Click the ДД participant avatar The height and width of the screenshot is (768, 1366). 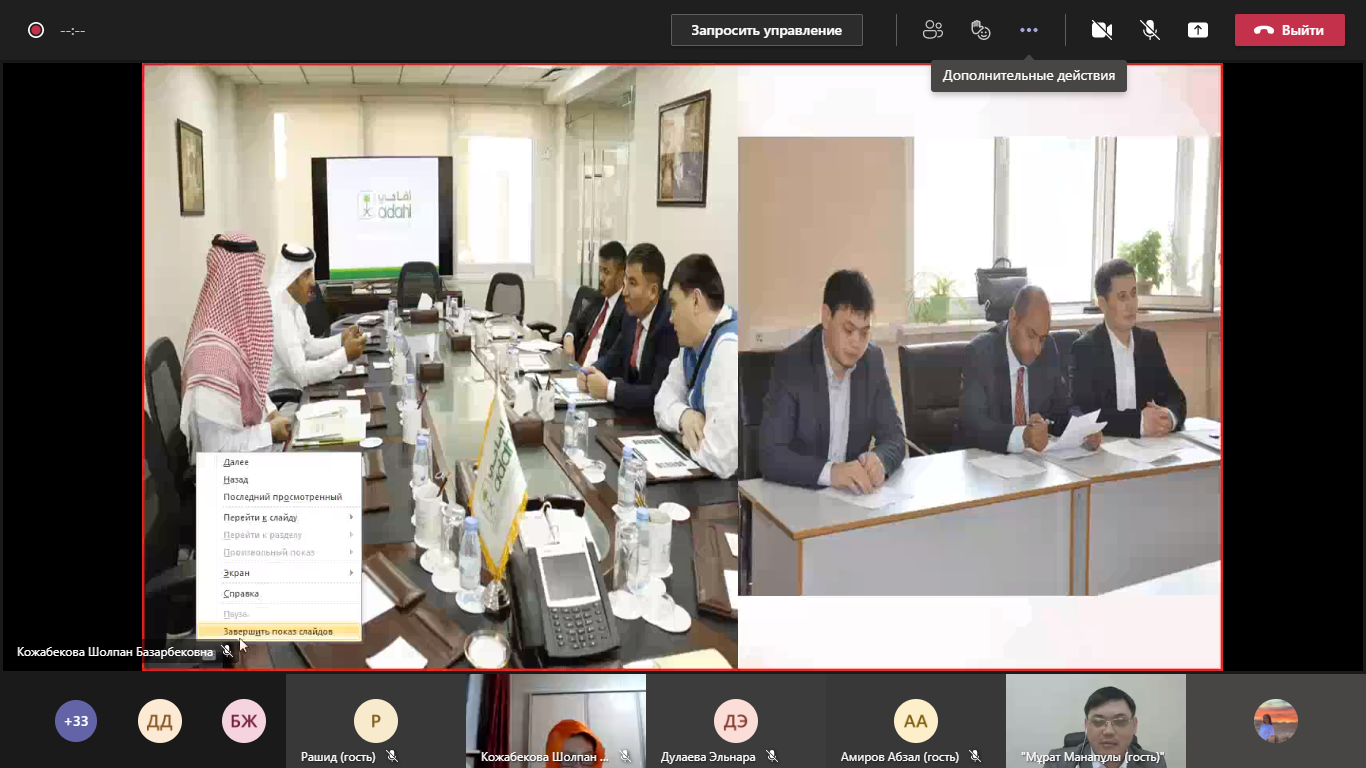coord(160,721)
